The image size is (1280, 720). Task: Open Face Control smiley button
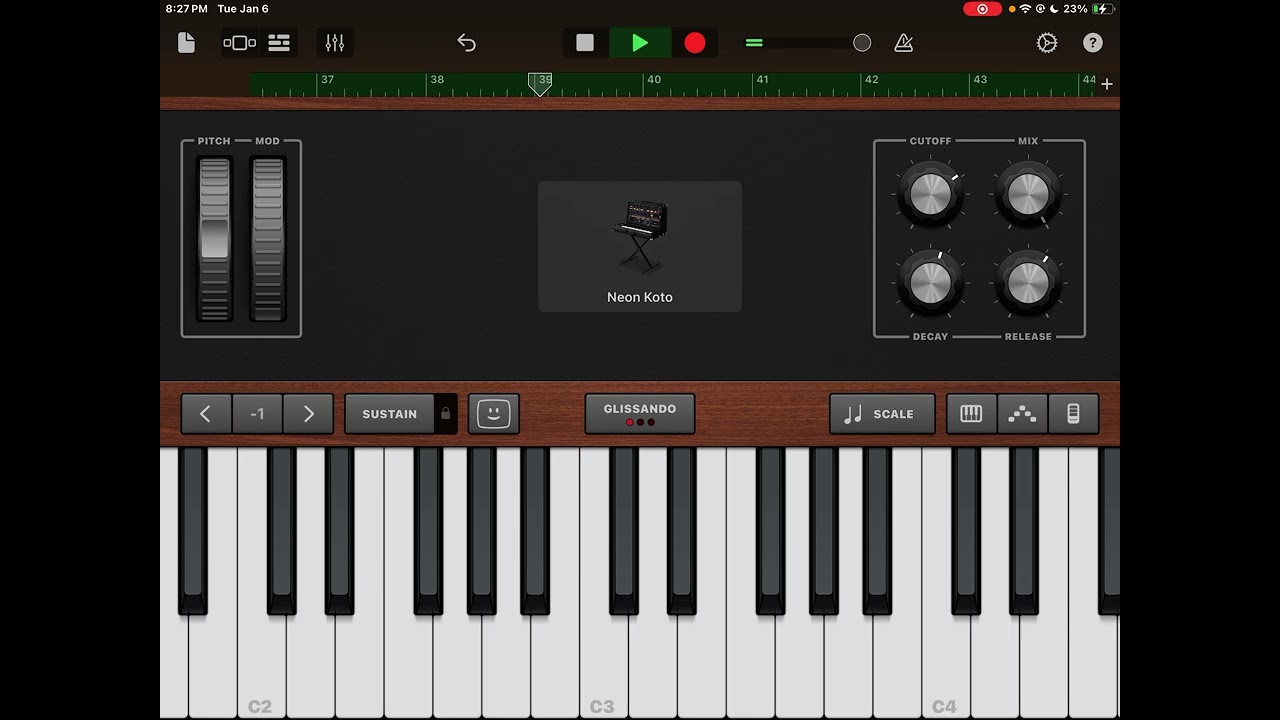pos(494,414)
